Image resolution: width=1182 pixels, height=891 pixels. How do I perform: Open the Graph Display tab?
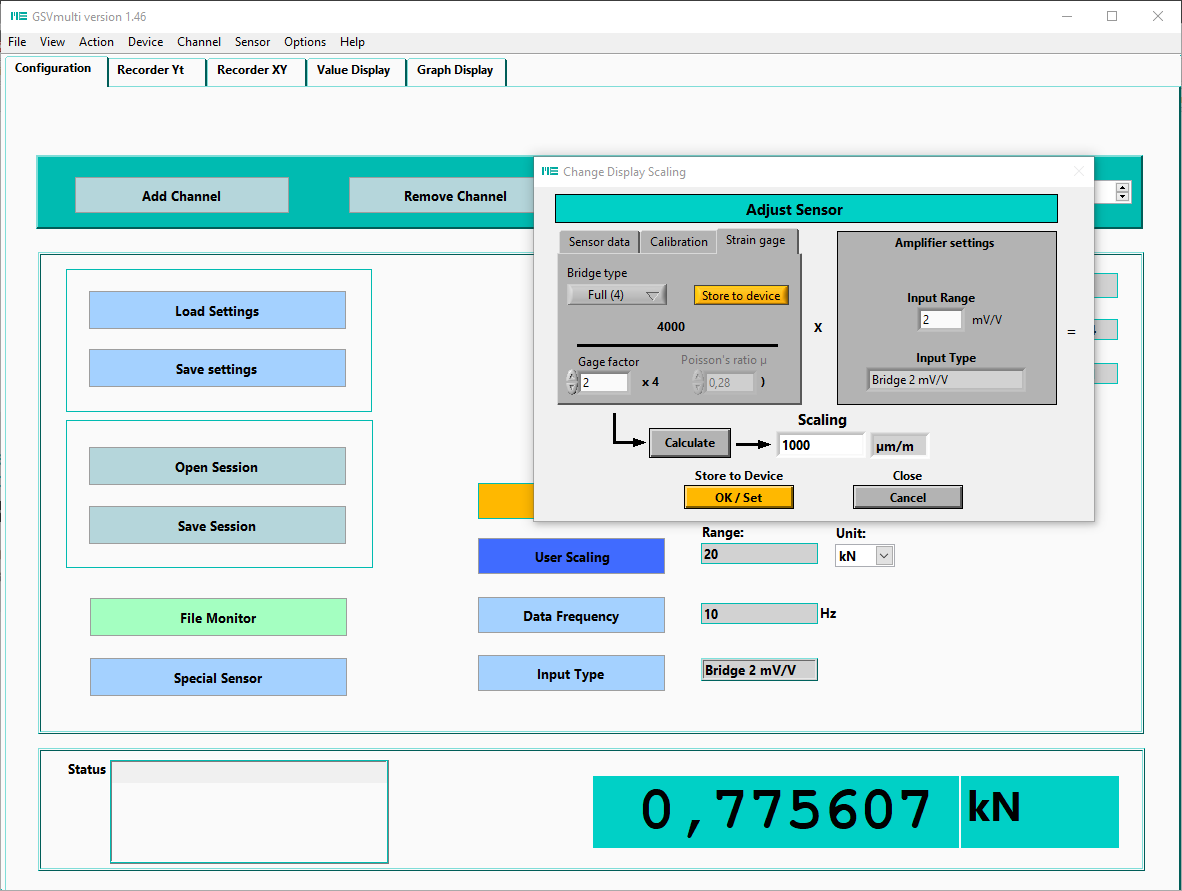pyautogui.click(x=455, y=70)
